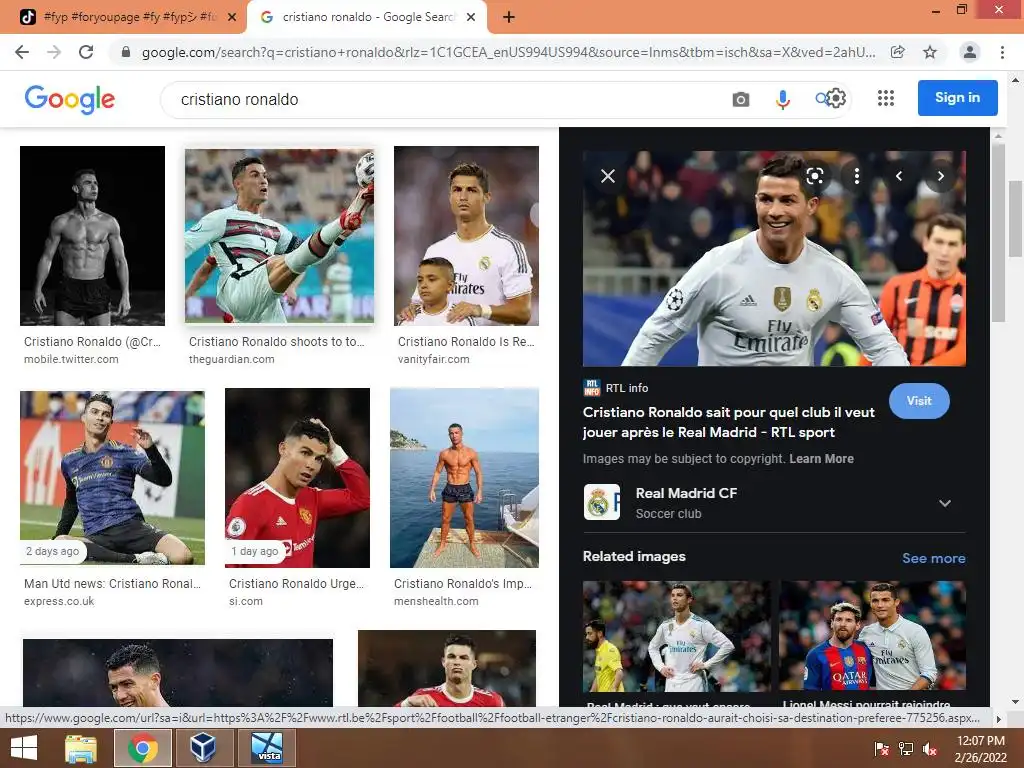
Task: Open a new browser tab
Action: click(x=509, y=17)
